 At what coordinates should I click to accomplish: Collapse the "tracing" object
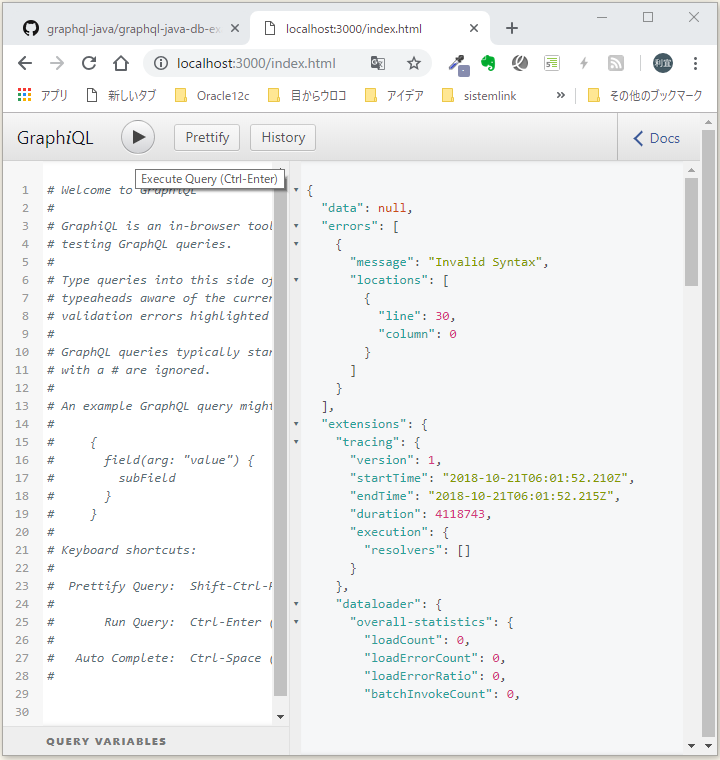pyautogui.click(x=296, y=442)
